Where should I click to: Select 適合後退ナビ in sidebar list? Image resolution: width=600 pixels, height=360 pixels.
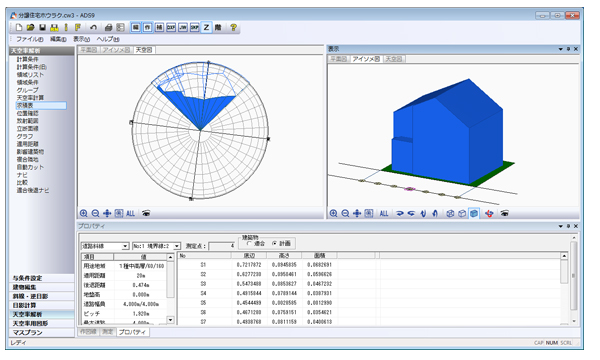point(33,190)
